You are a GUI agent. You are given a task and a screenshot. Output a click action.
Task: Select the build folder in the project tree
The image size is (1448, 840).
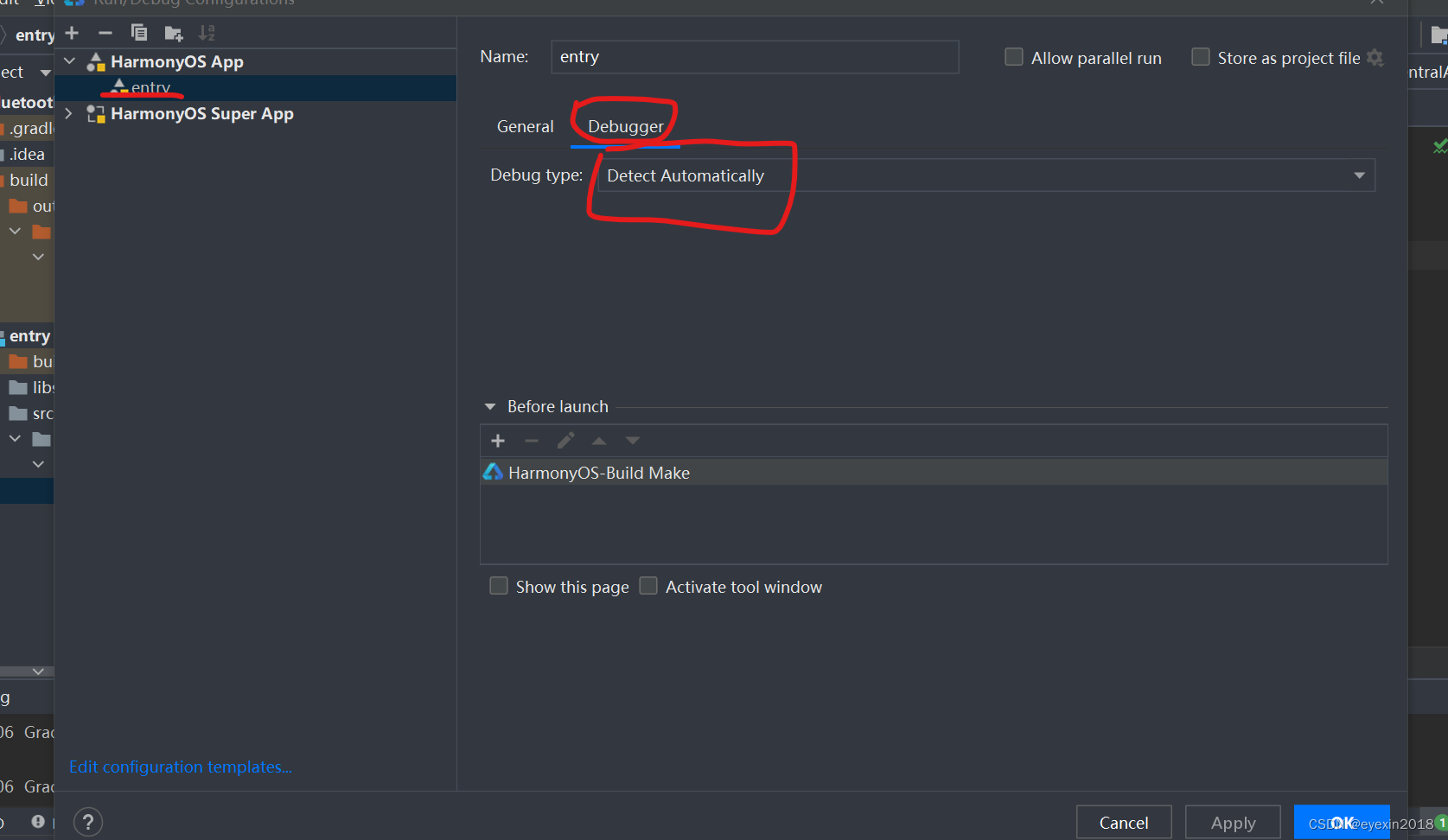29,180
